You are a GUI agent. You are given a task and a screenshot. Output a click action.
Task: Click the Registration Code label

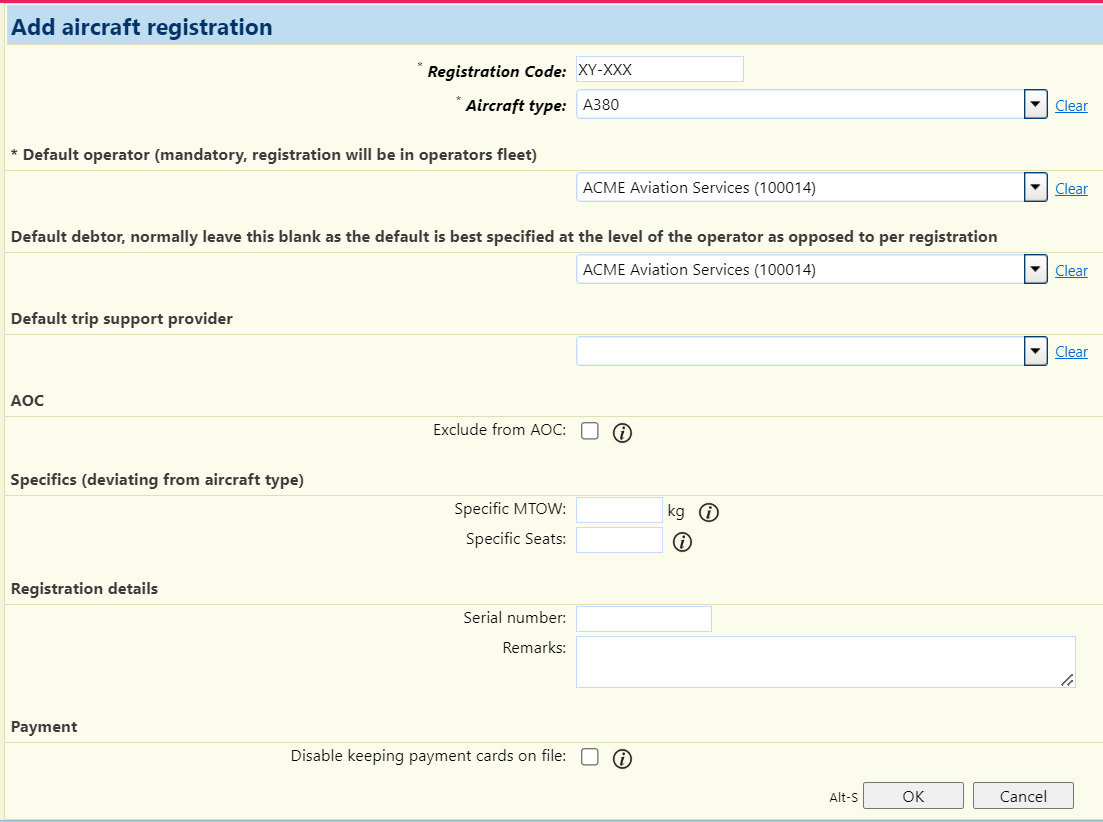point(497,72)
